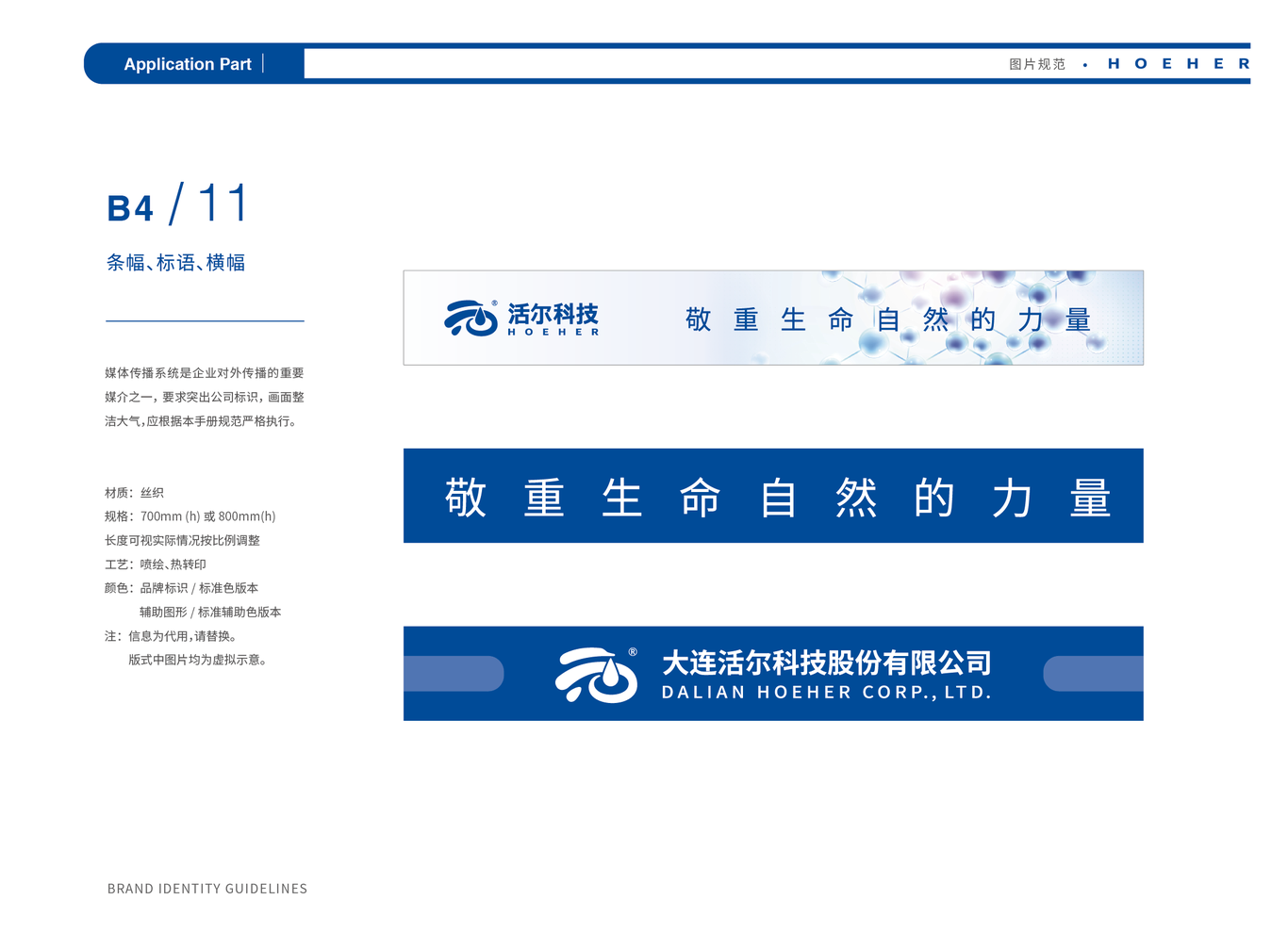Click the line '版式中图片均为虚拟示意。'

pyautogui.click(x=199, y=660)
